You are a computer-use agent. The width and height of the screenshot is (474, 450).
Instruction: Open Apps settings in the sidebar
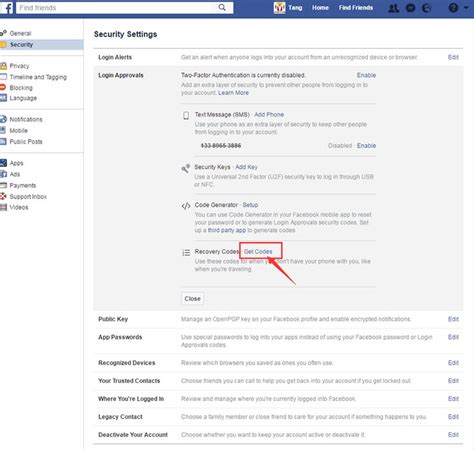tap(16, 163)
